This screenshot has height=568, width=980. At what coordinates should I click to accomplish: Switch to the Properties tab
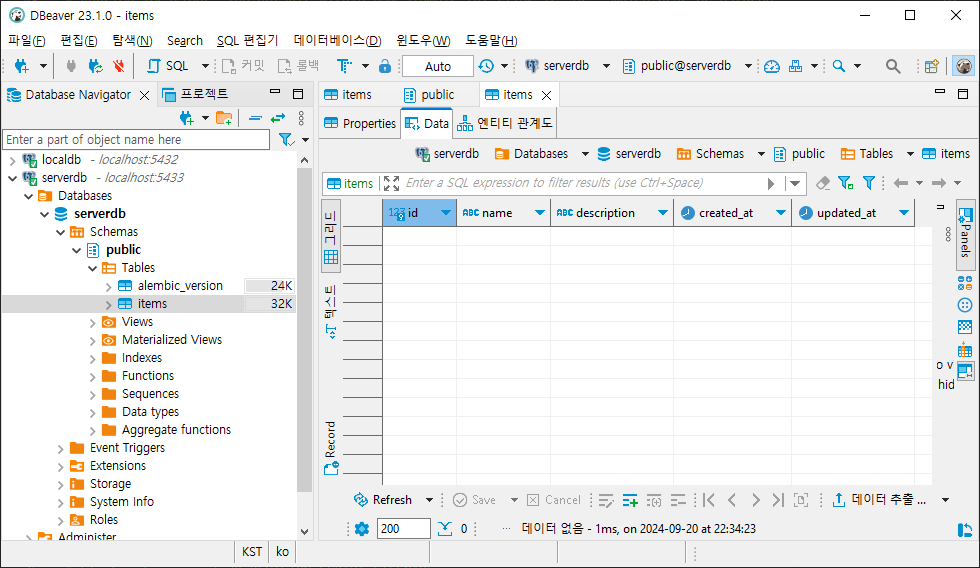pyautogui.click(x=360, y=123)
